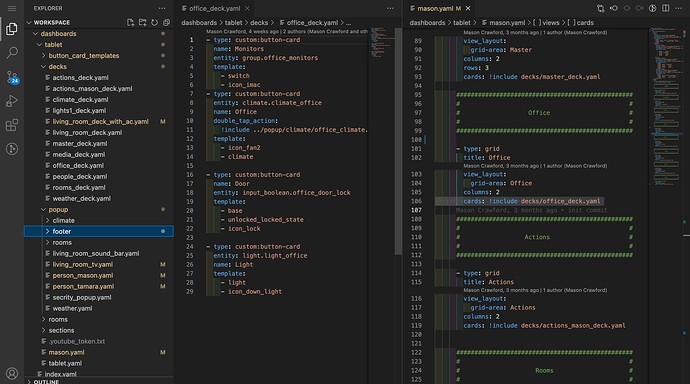690x384 pixels.
Task: Open the Run and Debug view
Action: pyautogui.click(x=12, y=101)
